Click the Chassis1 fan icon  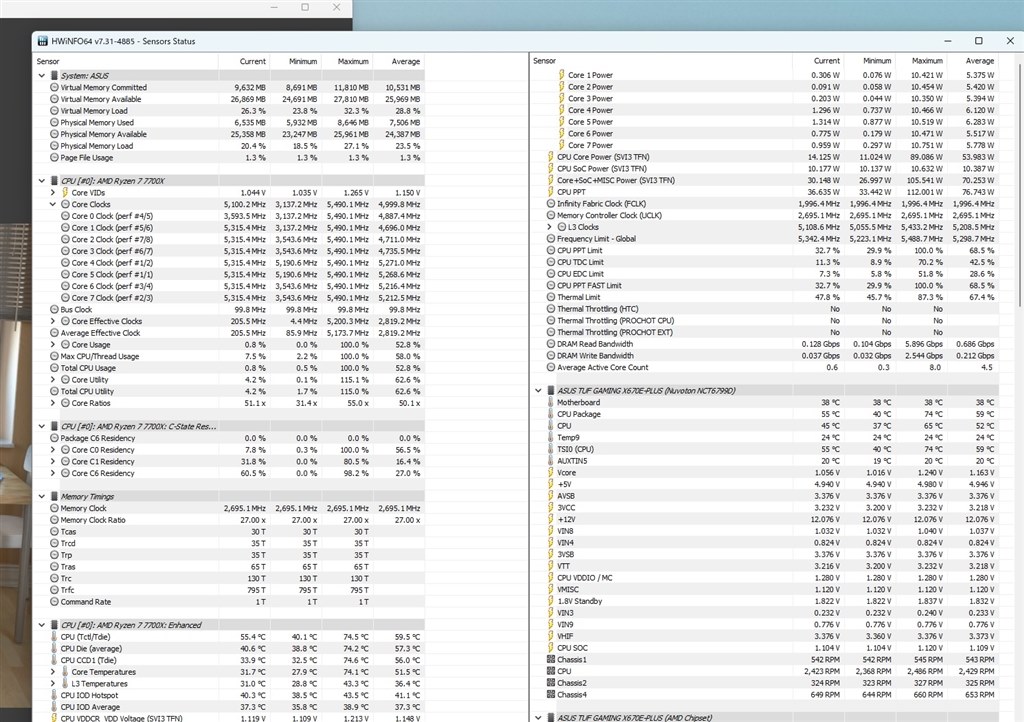[551, 660]
